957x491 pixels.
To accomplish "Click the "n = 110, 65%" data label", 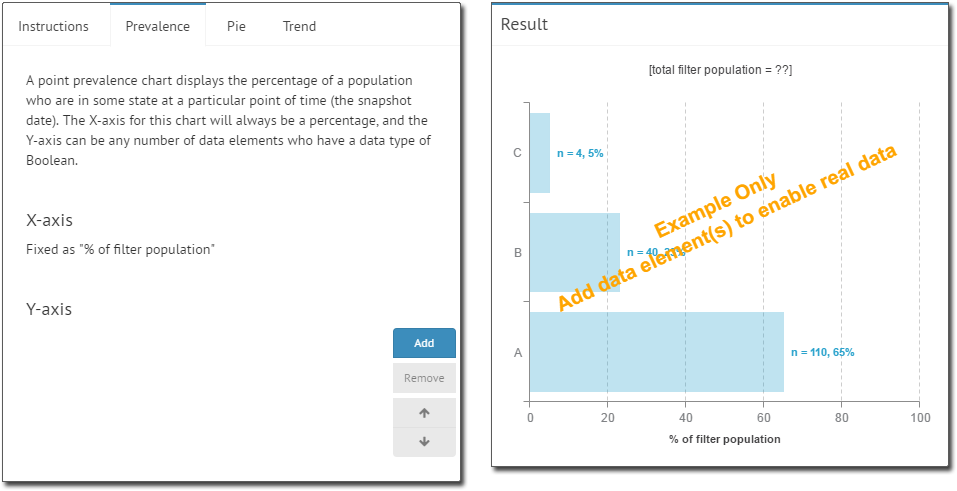I will pyautogui.click(x=822, y=352).
